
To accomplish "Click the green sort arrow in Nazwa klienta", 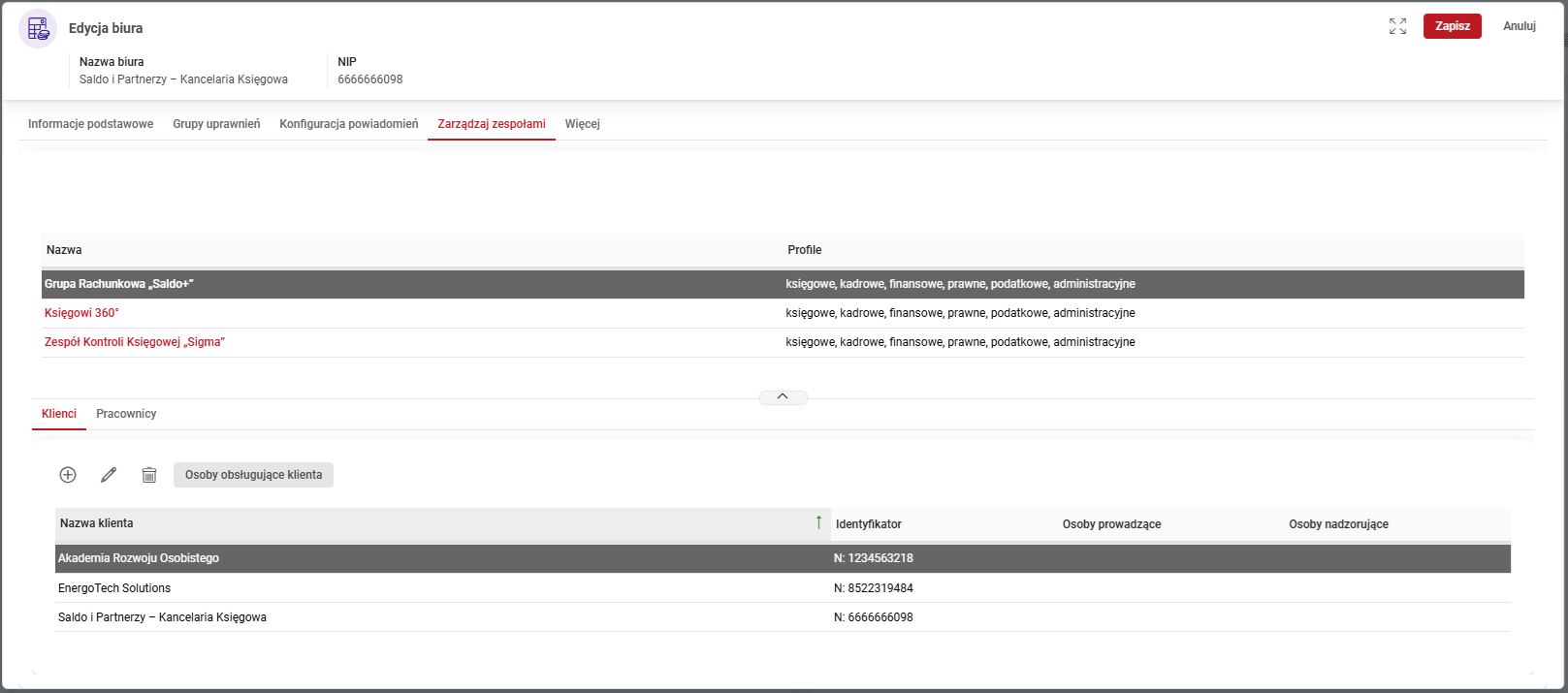I will coord(818,523).
